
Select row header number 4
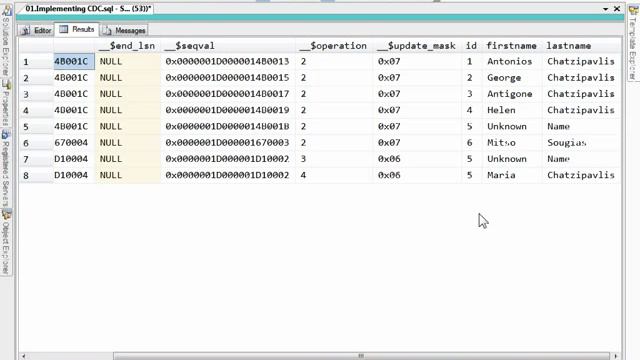pos(36,110)
